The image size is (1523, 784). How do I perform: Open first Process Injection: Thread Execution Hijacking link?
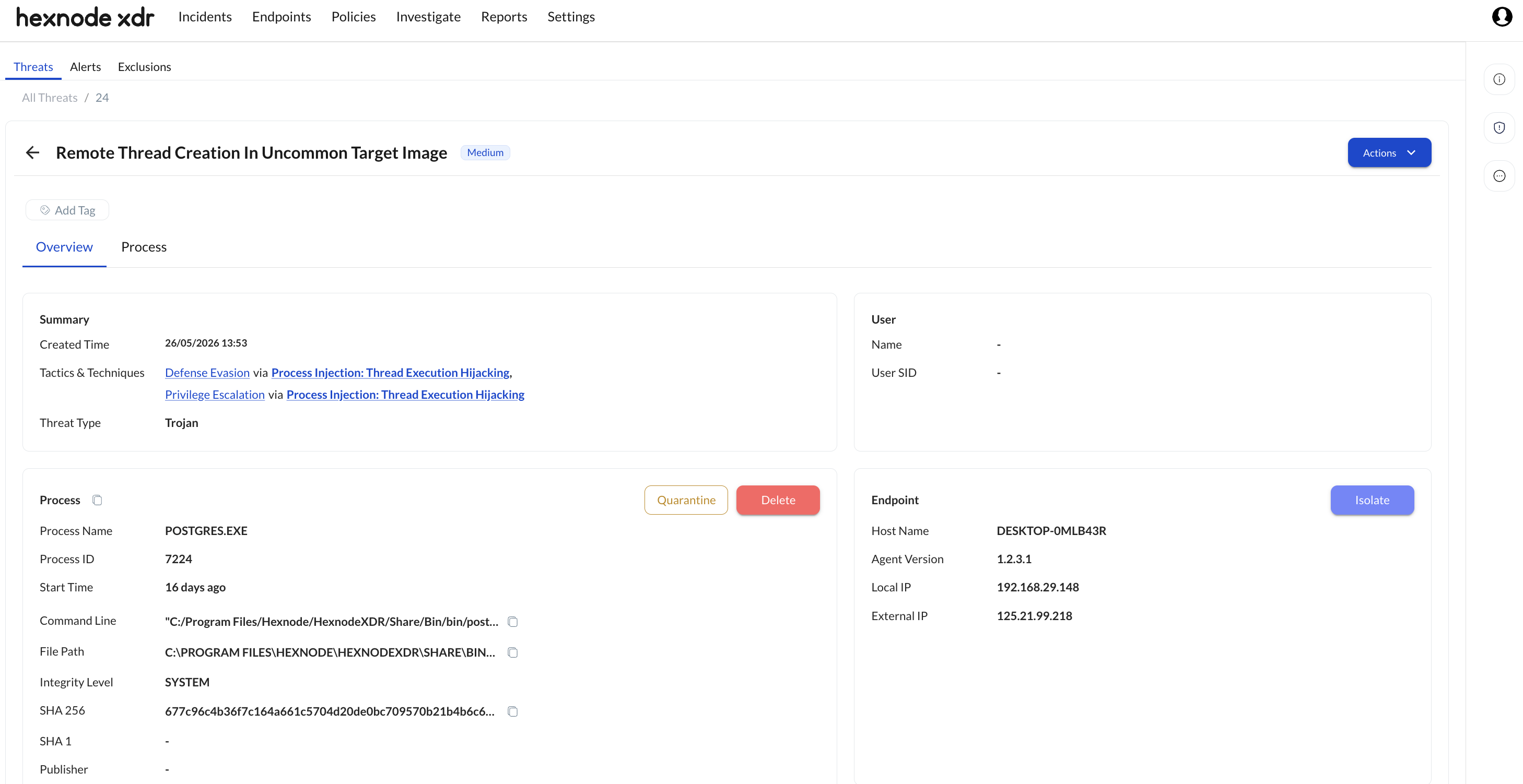coord(390,373)
